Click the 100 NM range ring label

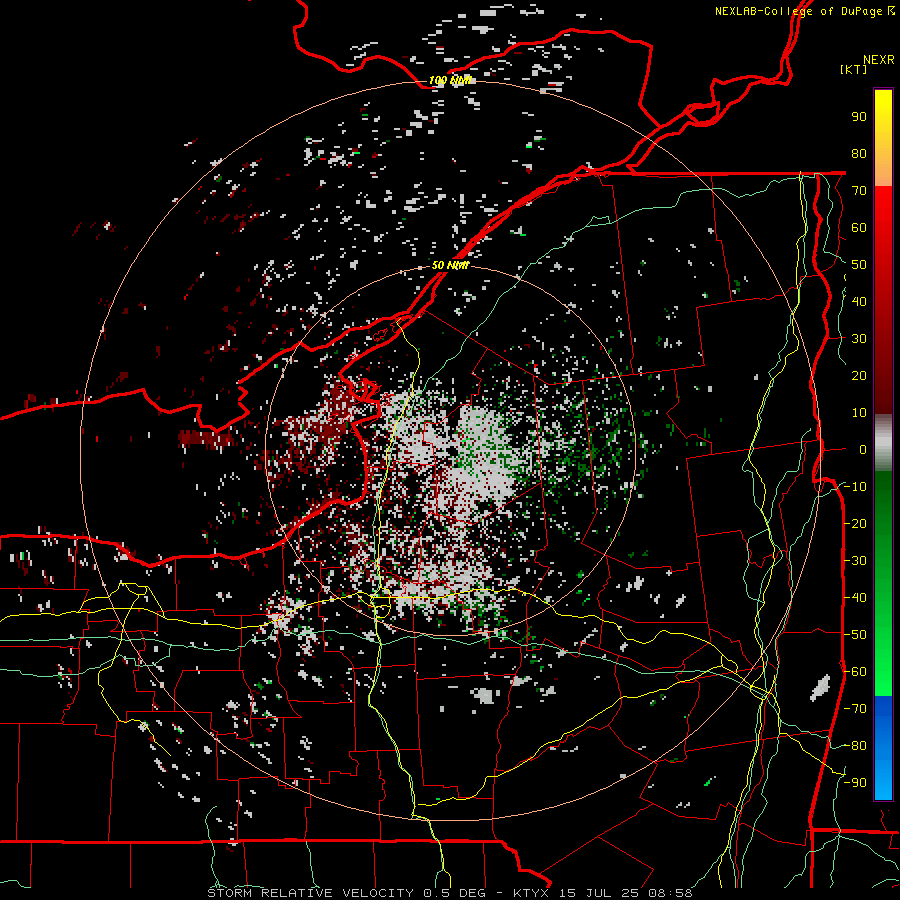pyautogui.click(x=450, y=80)
